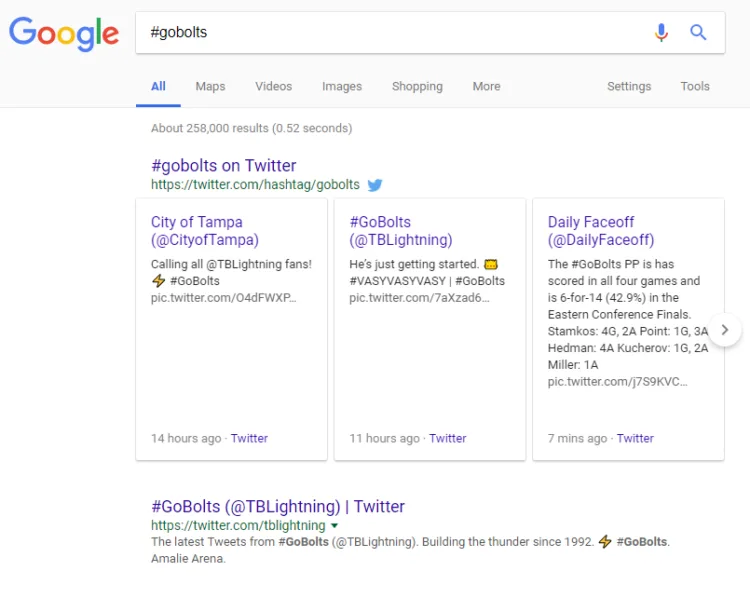Click the https://twitter.com/tblightning URL
The width and height of the screenshot is (750, 598).
[238, 526]
